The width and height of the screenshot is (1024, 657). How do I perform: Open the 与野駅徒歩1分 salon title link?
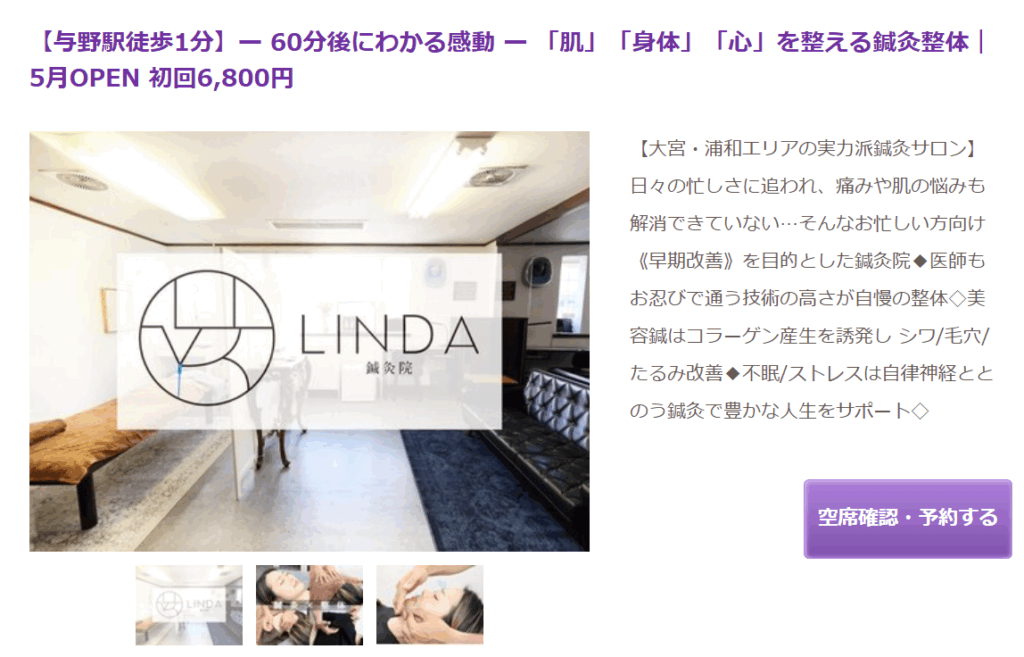pyautogui.click(x=508, y=59)
